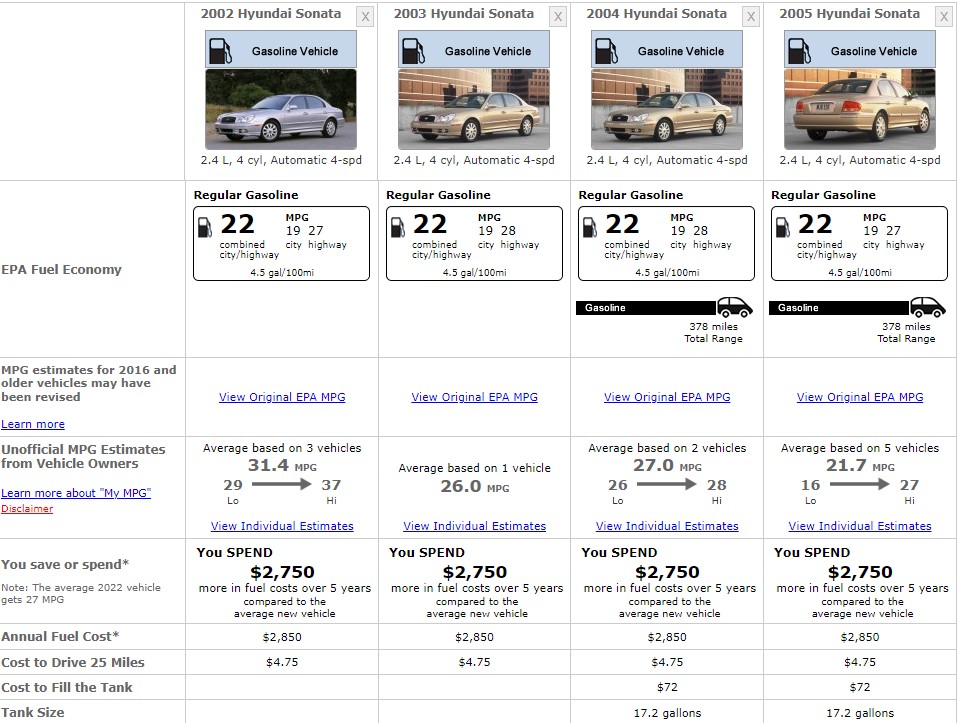The height and width of the screenshot is (723, 958).
Task: View Individual Estimates for 2004 Sonata
Action: click(x=667, y=526)
